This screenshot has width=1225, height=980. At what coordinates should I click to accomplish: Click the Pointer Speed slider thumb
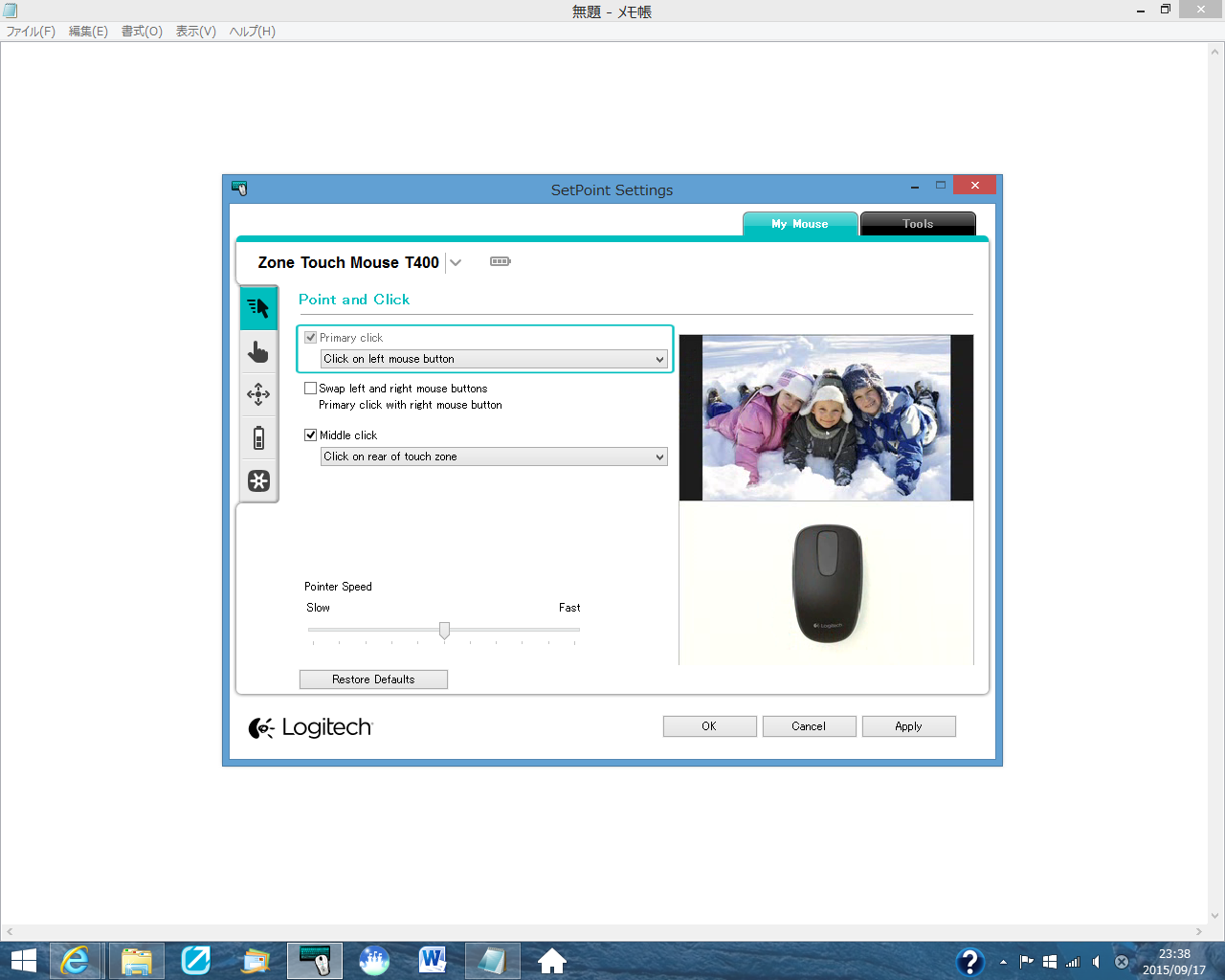pyautogui.click(x=444, y=630)
